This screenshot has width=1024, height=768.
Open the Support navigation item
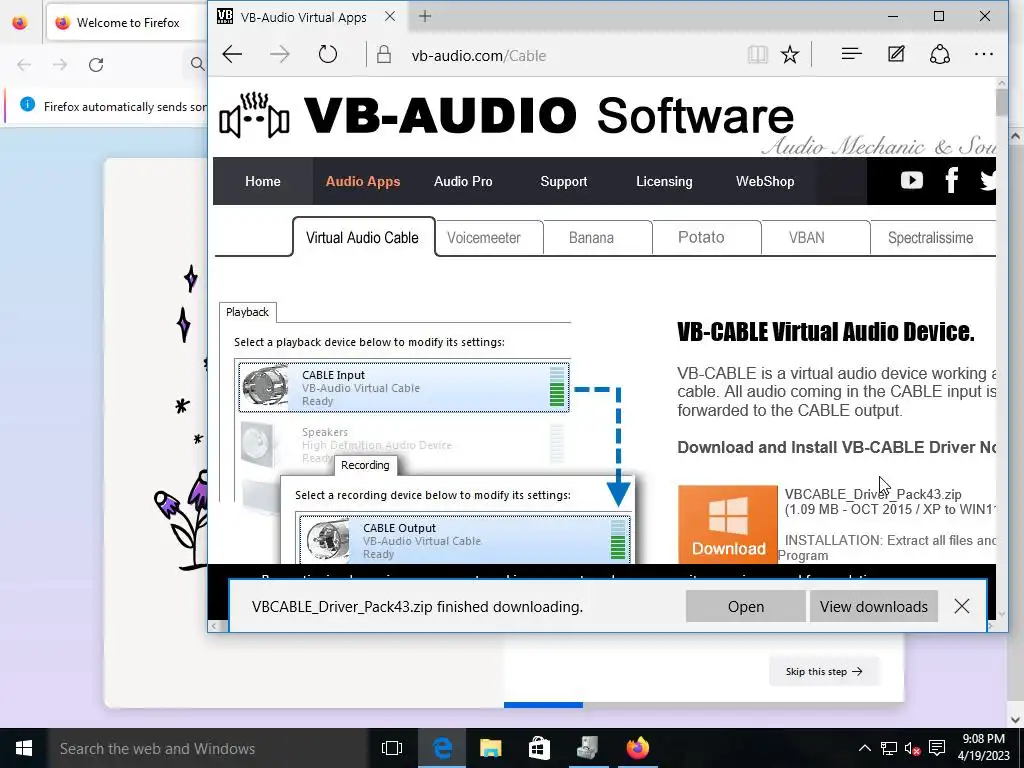click(x=564, y=182)
